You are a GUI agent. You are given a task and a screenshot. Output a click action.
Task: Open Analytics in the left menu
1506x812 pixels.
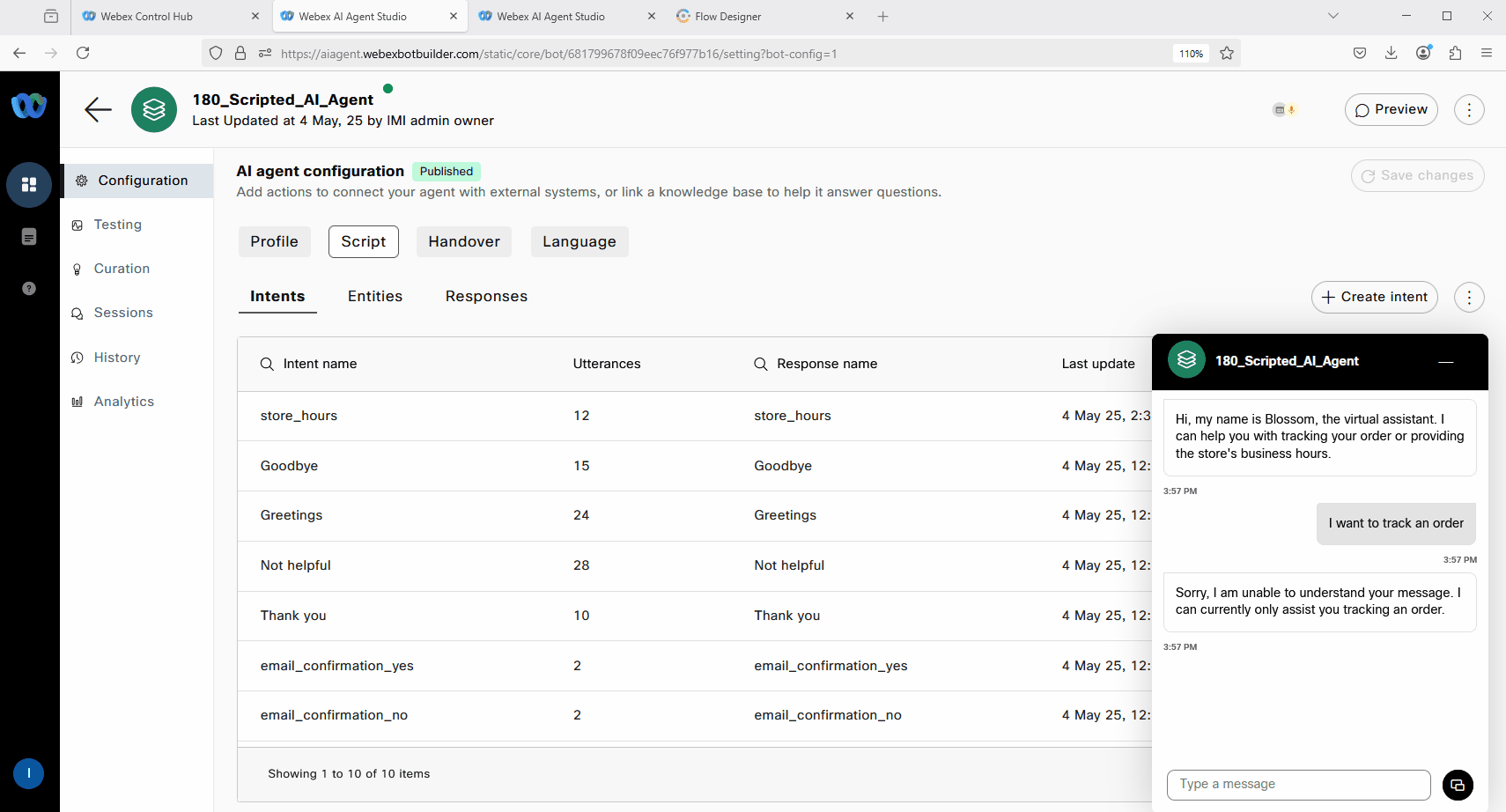(x=123, y=402)
